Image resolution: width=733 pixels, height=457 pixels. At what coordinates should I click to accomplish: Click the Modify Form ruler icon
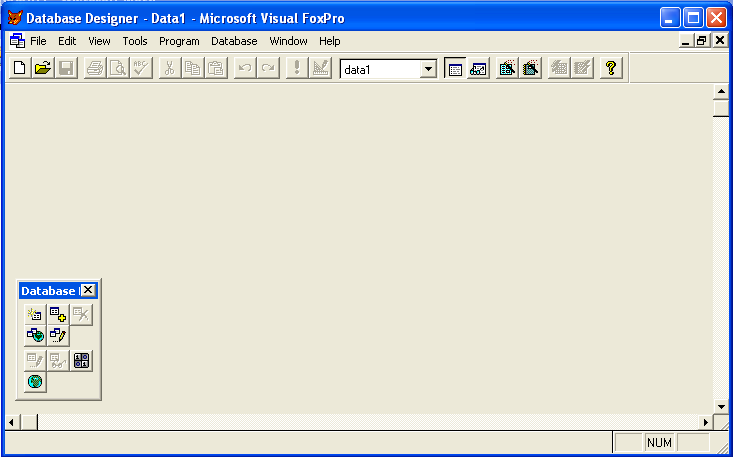[320, 69]
